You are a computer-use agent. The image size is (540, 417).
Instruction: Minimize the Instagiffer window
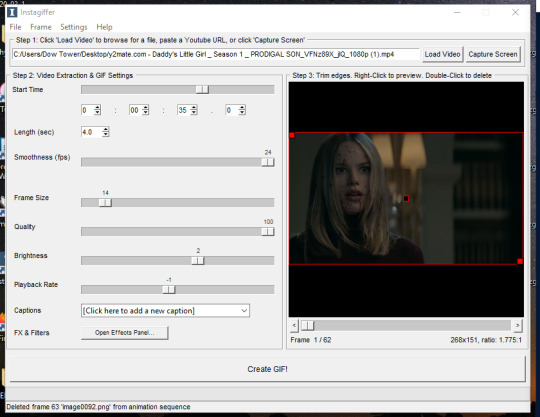(x=457, y=12)
